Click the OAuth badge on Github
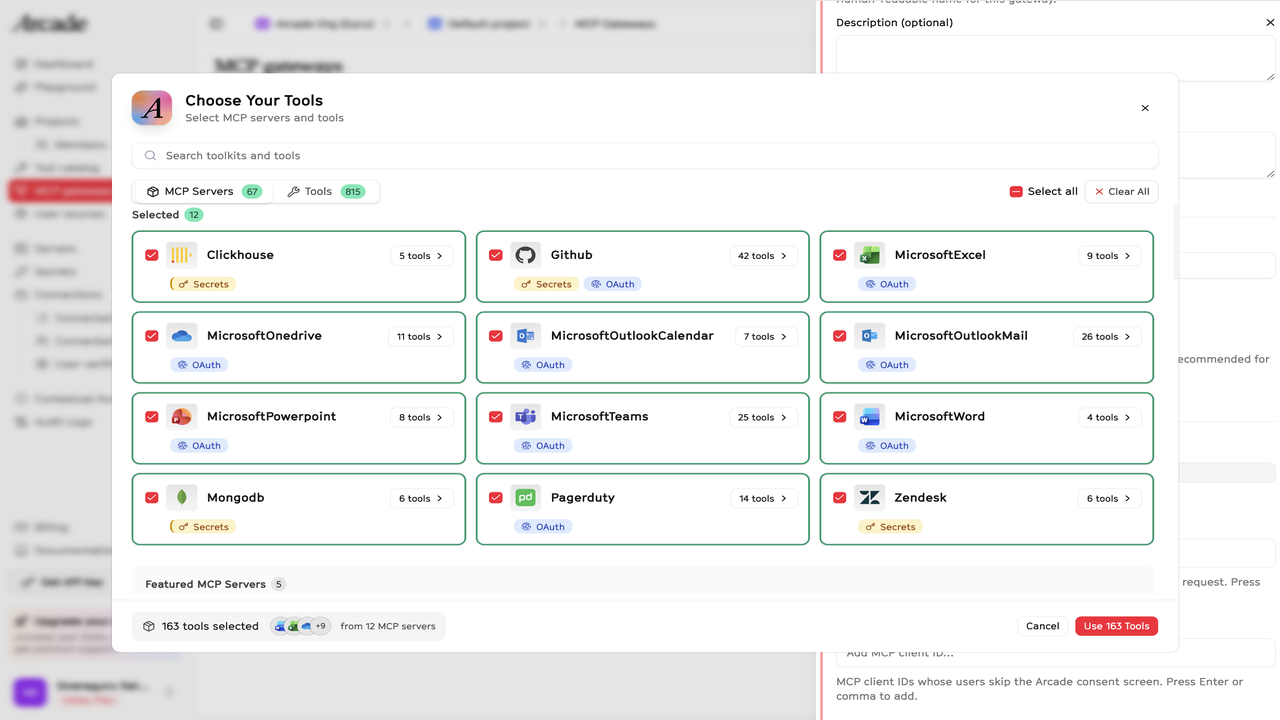Screen dimensions: 1280x720 click(x=613, y=284)
